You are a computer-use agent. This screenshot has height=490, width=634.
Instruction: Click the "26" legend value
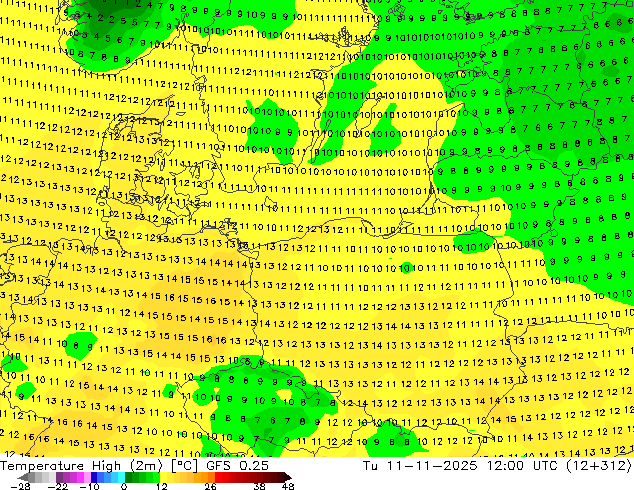[x=210, y=486]
